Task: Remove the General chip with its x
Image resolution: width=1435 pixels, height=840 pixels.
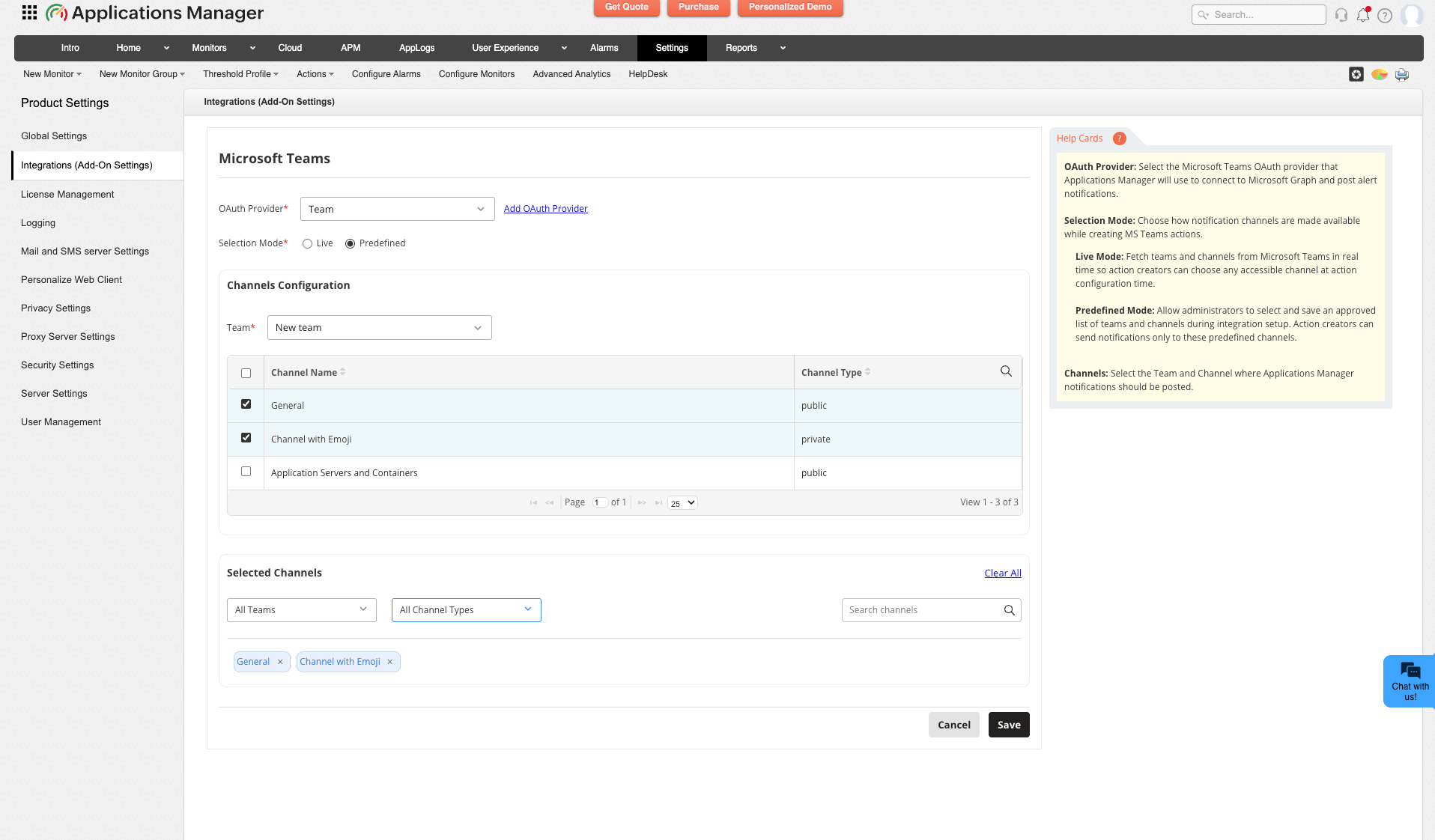Action: coord(280,662)
